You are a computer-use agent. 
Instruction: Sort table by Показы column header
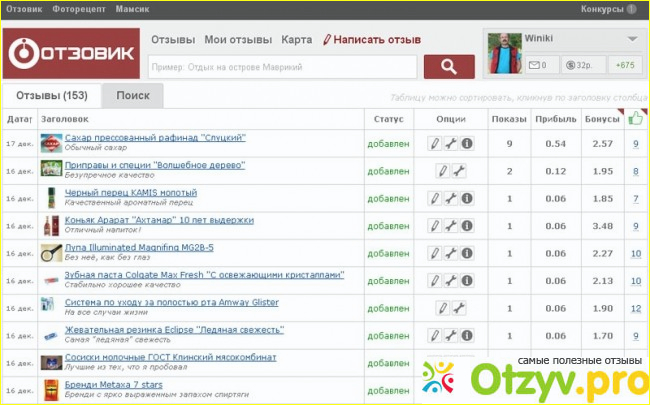pyautogui.click(x=509, y=118)
